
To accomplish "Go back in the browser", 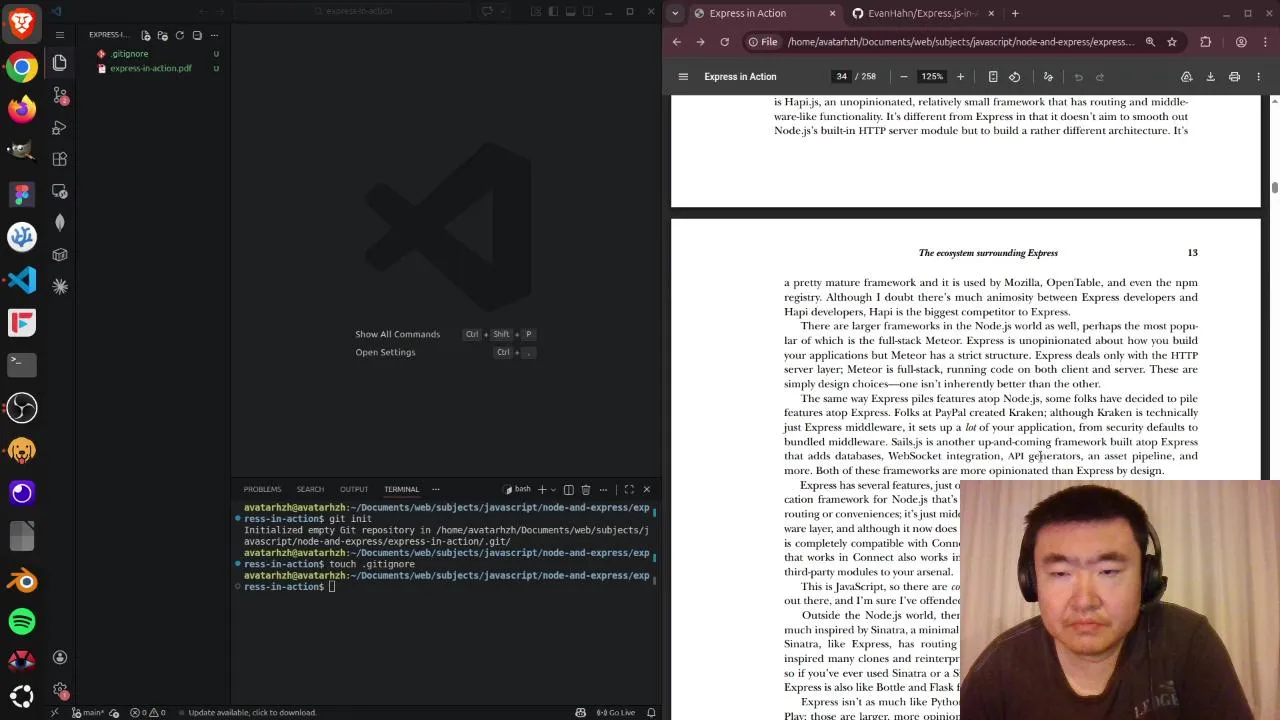I will (x=677, y=42).
